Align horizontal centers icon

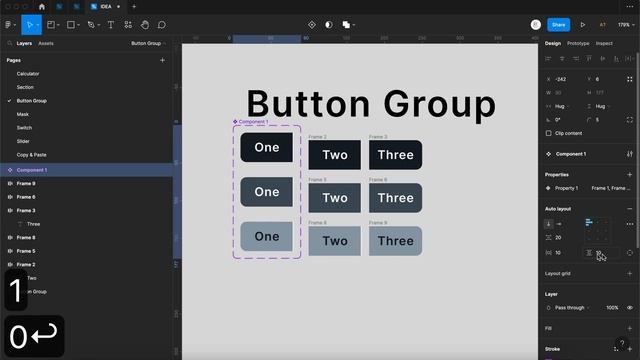(562, 59)
